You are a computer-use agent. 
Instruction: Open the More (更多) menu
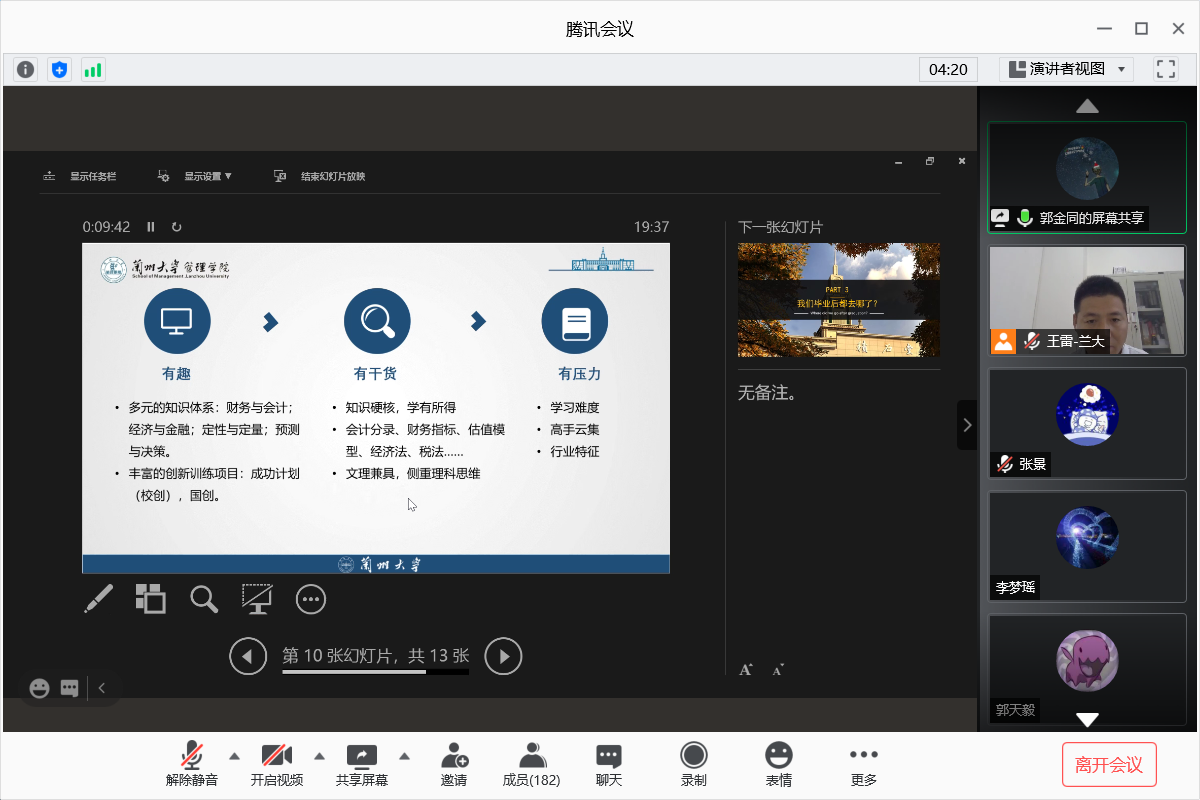[x=863, y=764]
